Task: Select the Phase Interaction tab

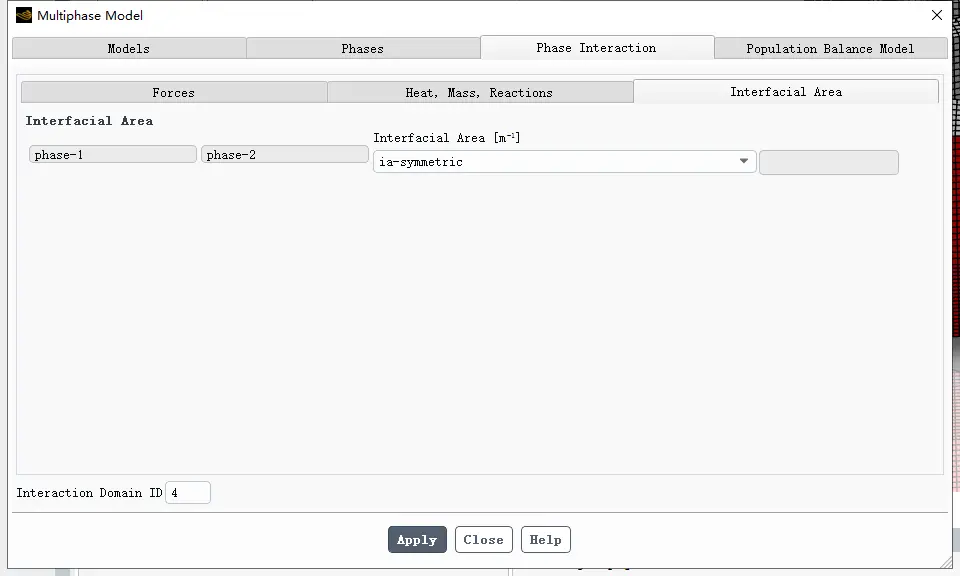Action: pyautogui.click(x=597, y=48)
